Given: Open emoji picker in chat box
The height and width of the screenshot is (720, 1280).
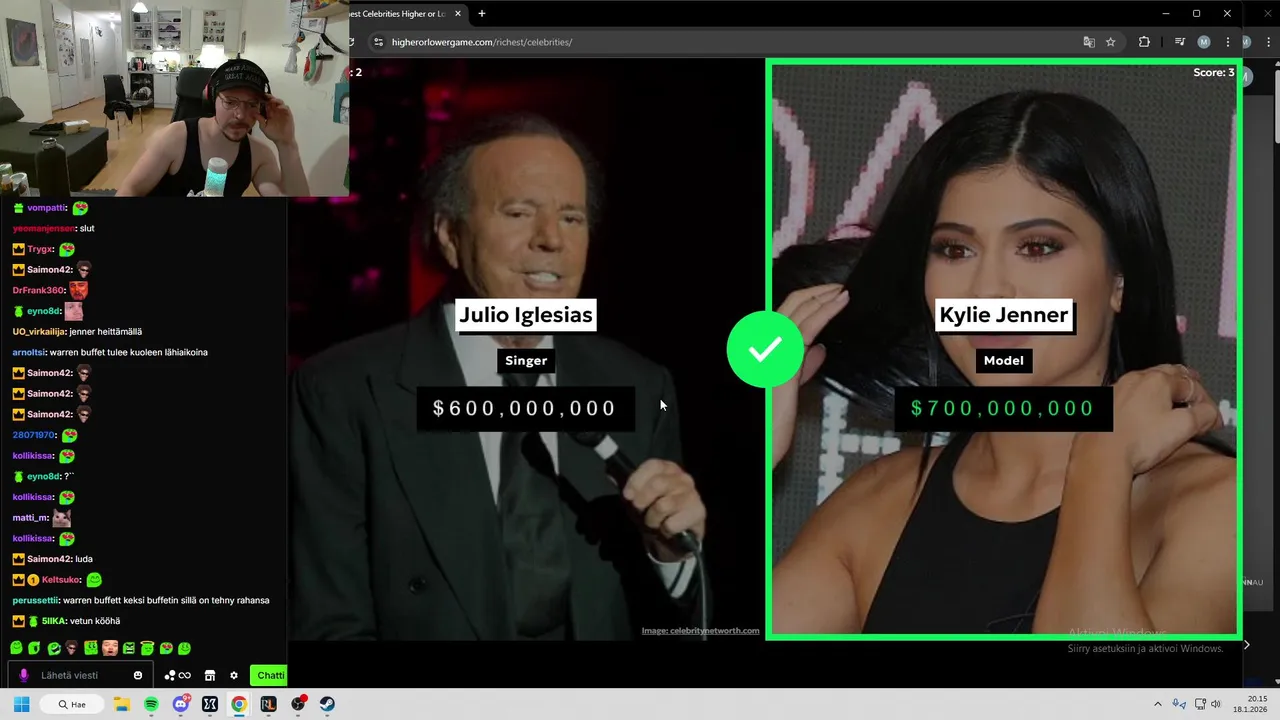Looking at the screenshot, I should click(x=138, y=675).
